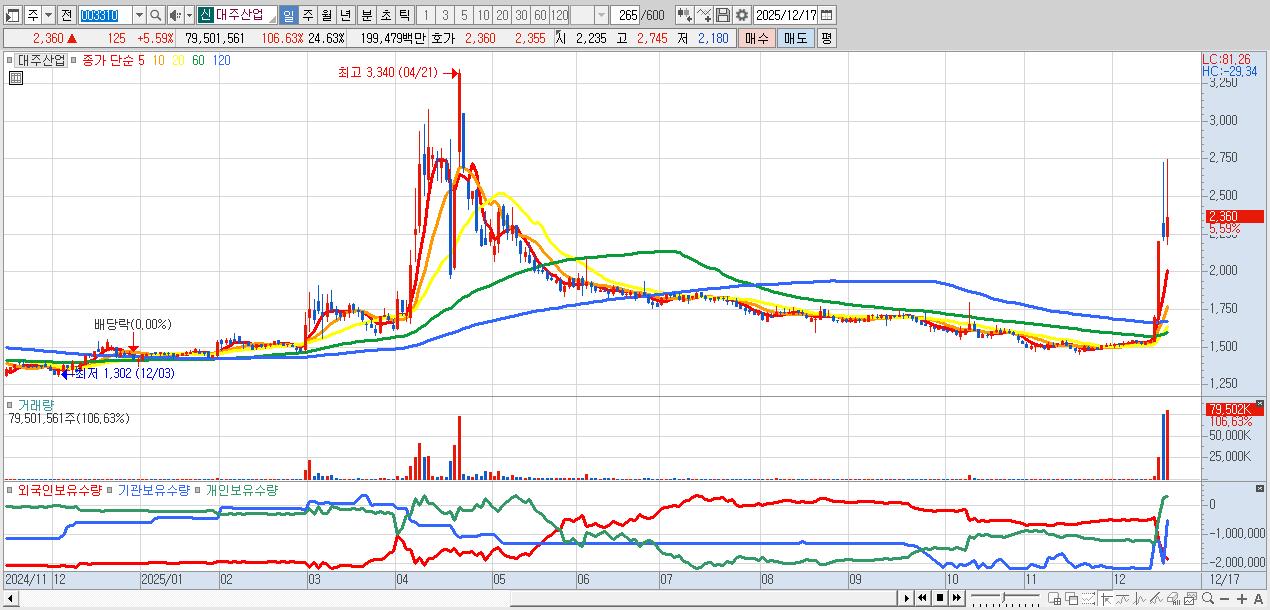
Task: Click the 매수 buy button
Action: point(757,38)
